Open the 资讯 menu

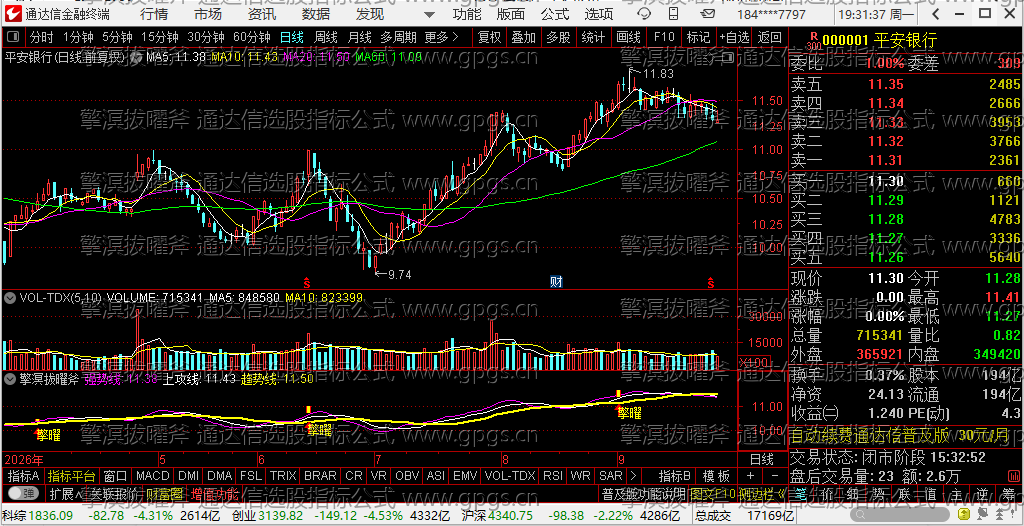(262, 14)
